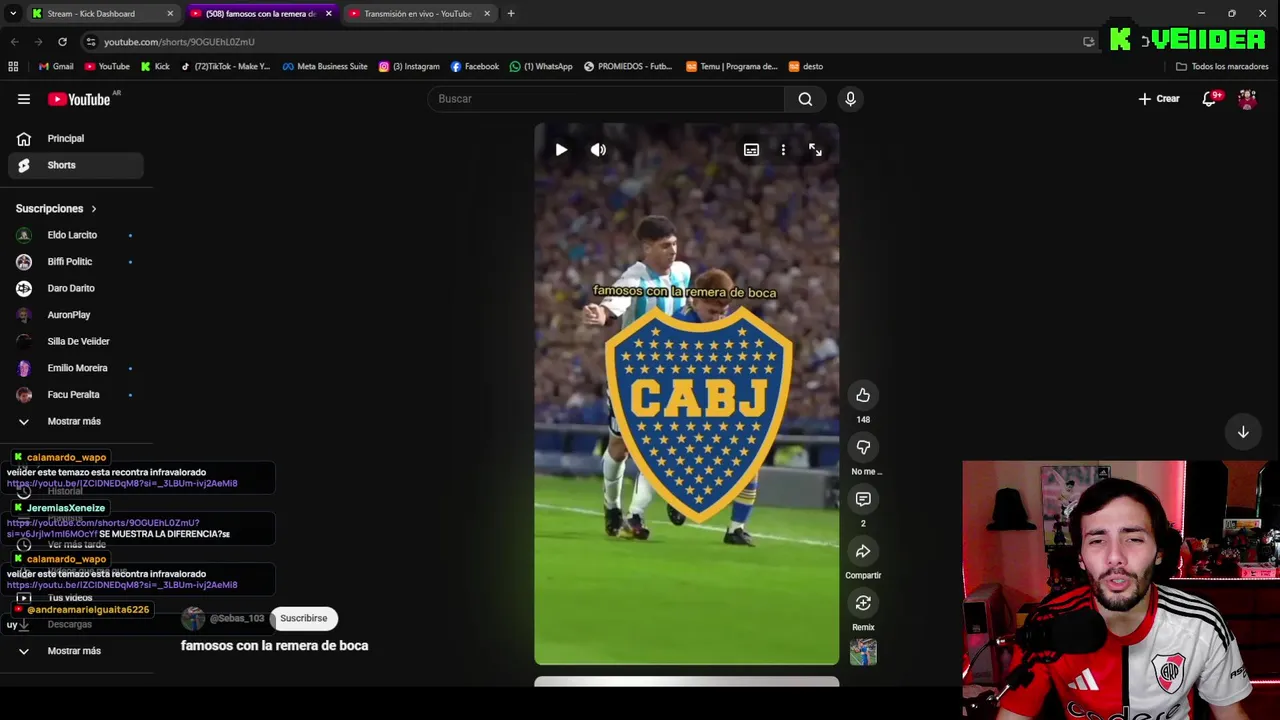Expand the bottom Mostrar más item

(76, 651)
